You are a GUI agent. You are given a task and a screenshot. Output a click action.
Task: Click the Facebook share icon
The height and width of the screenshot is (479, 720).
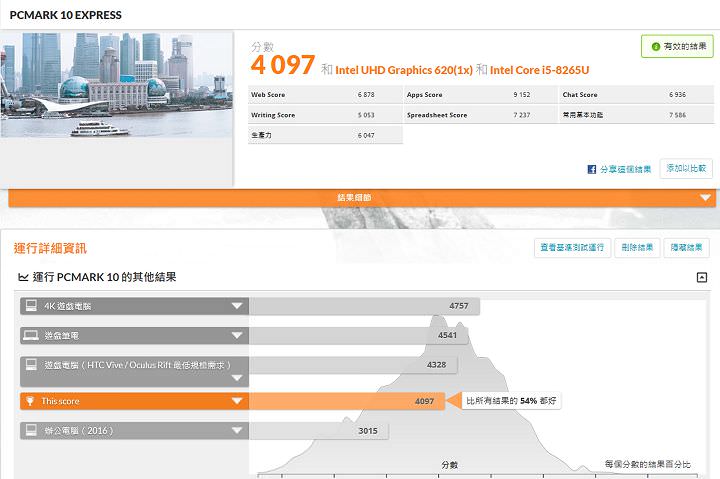[591, 169]
